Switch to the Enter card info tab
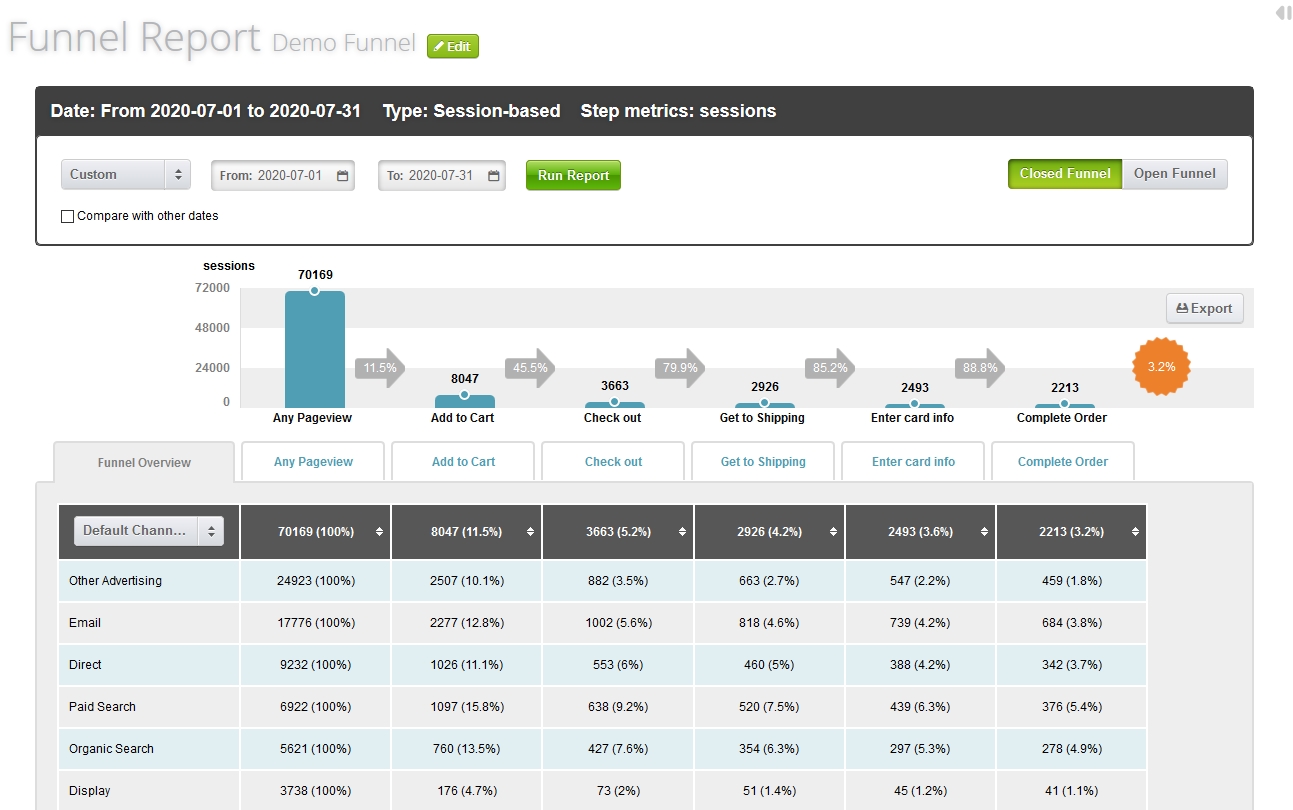This screenshot has height=810, width=1293. (913, 462)
